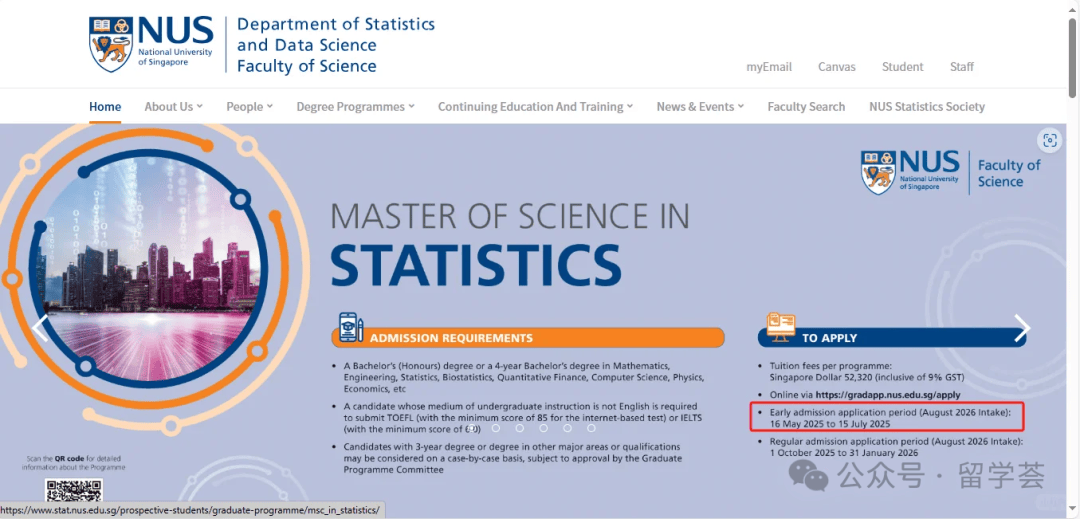Select the Home menu item
1080x519 pixels.
tap(105, 107)
